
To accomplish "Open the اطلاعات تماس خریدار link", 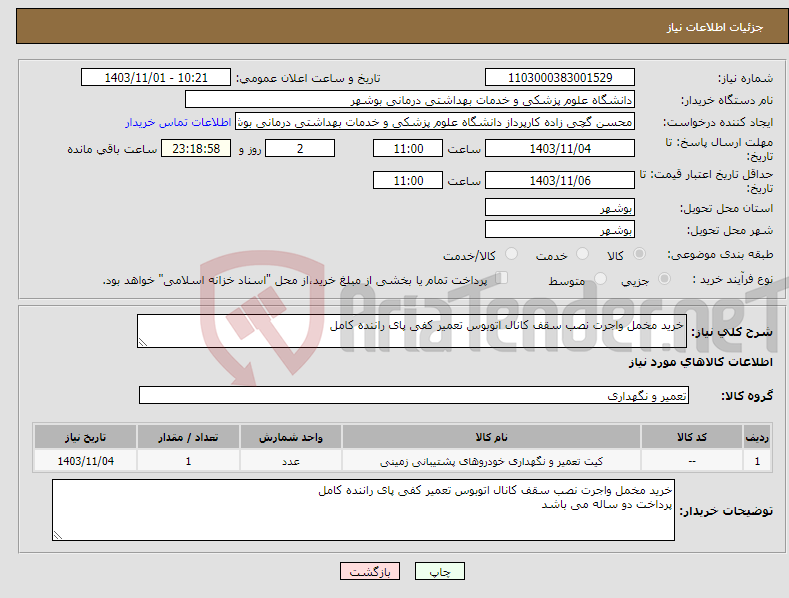I will (178, 122).
